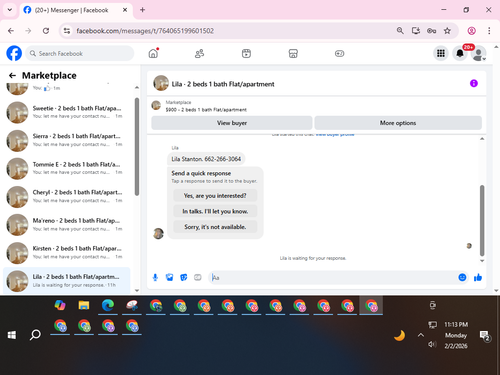
Task: Choose a GIF icon in composer
Action: (x=198, y=277)
